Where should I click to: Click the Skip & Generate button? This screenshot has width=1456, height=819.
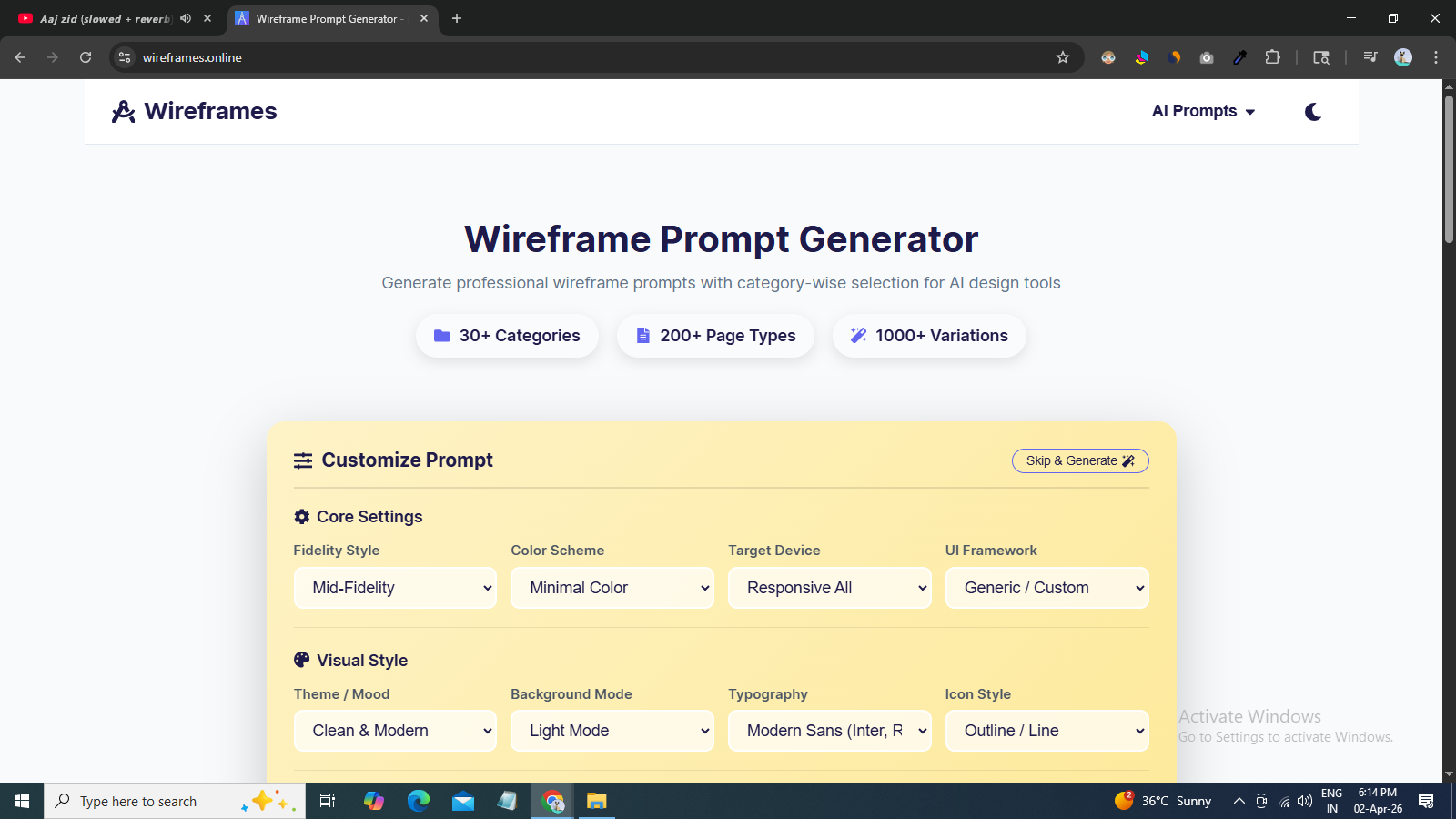point(1079,460)
